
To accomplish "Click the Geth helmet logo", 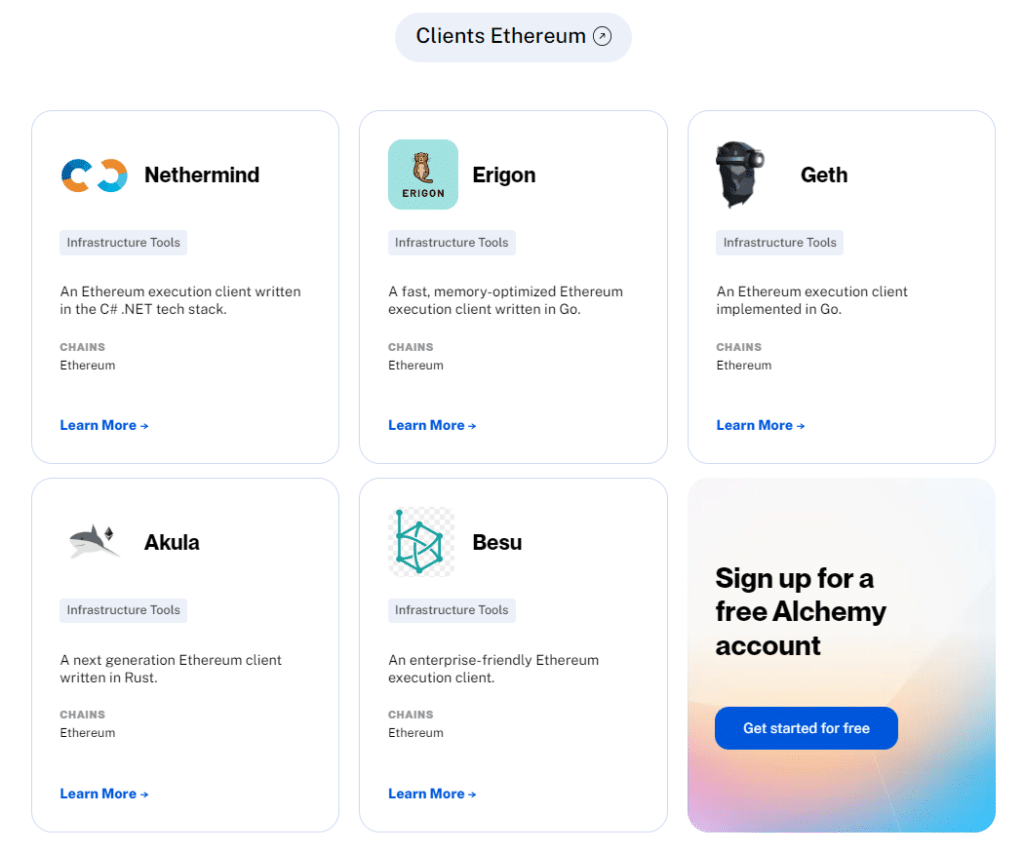I will coord(740,174).
